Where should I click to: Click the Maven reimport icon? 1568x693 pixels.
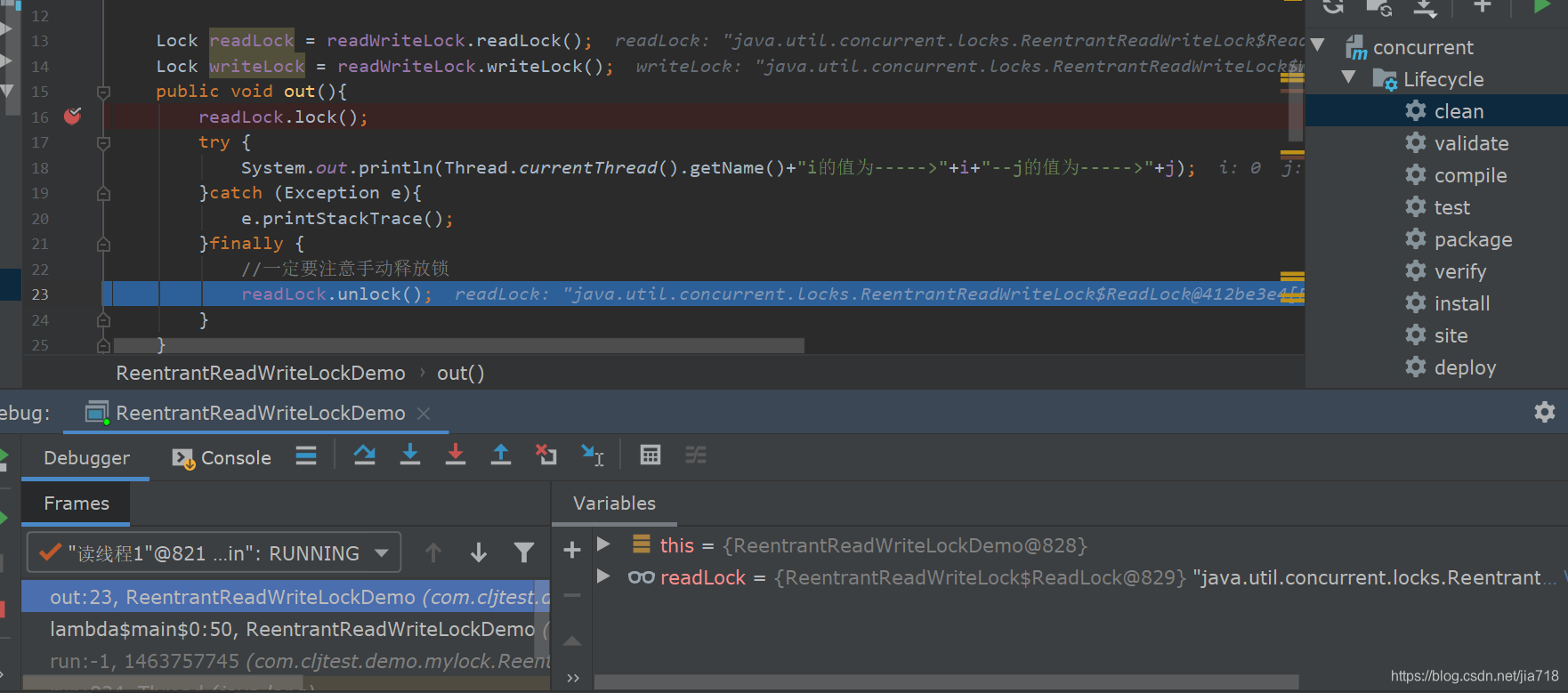pos(1333,6)
